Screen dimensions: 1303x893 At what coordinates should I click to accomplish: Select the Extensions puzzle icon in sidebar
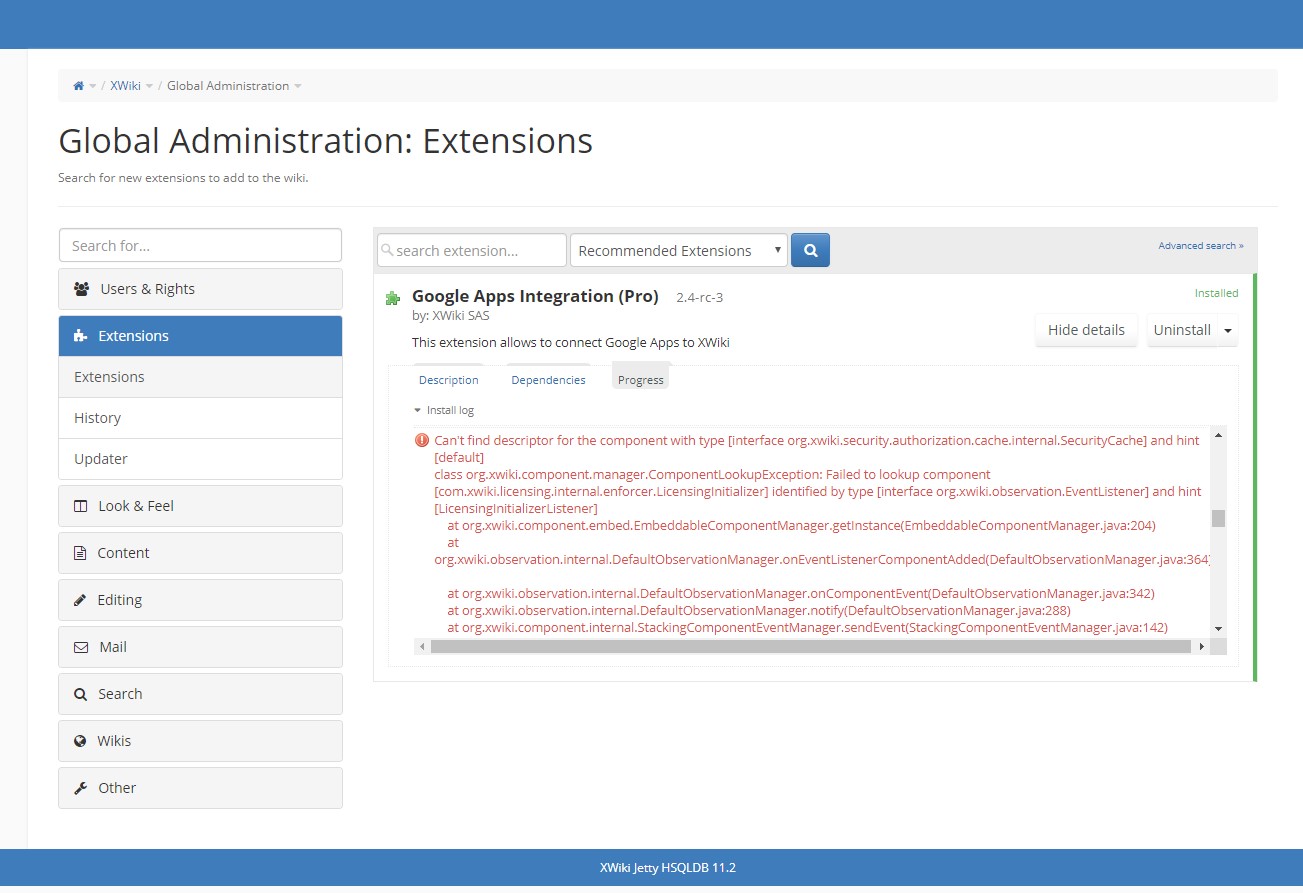[81, 336]
